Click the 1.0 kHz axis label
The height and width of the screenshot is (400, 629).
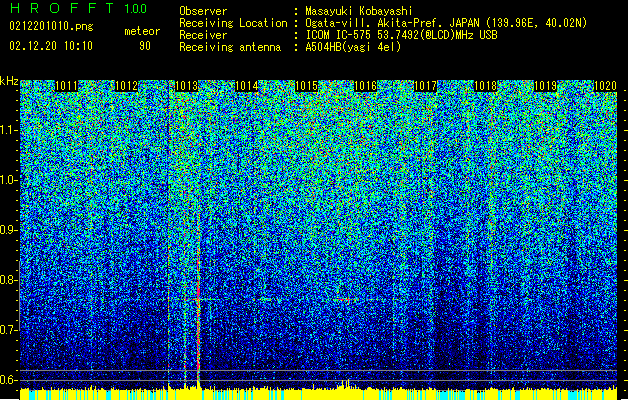pos(9,180)
